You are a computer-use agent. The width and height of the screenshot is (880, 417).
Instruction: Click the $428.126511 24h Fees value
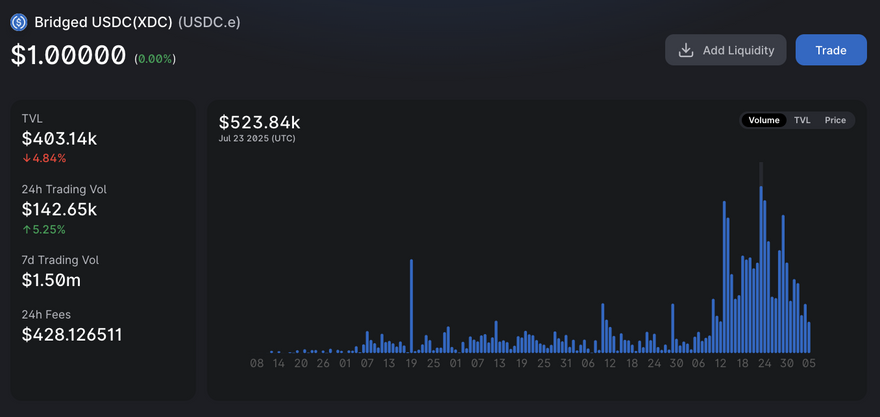pyautogui.click(x=72, y=334)
